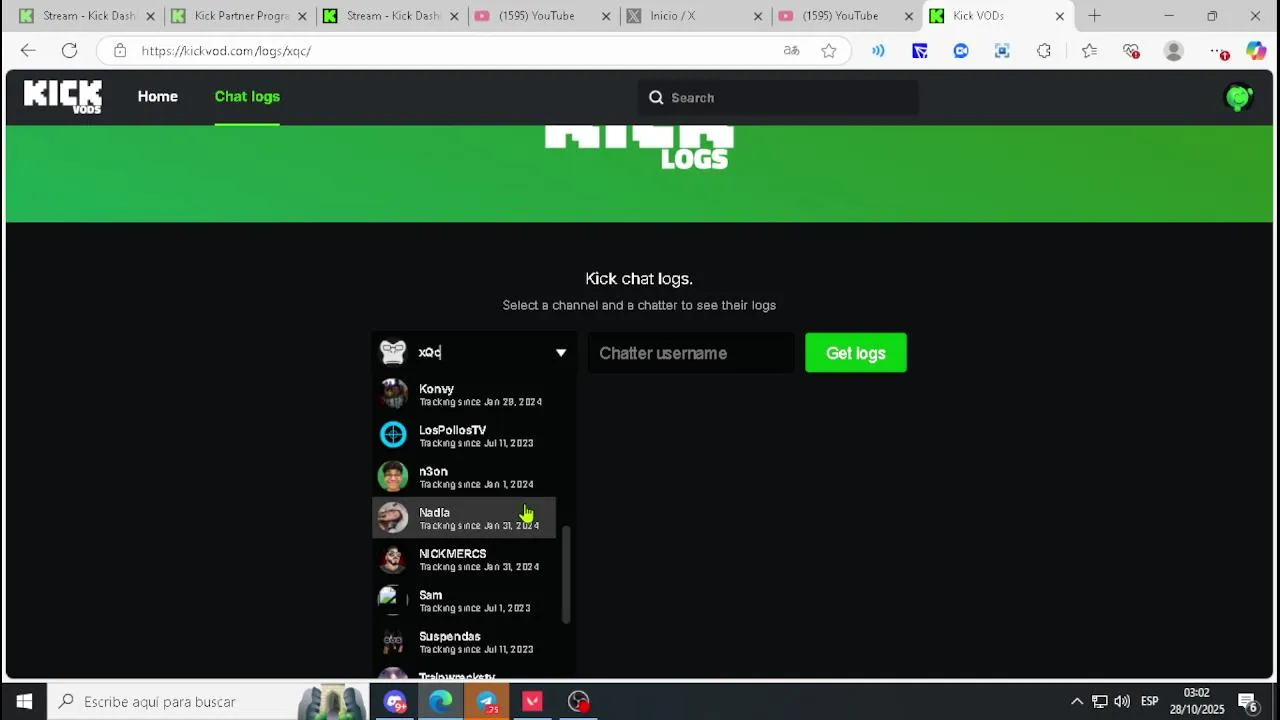The image size is (1280, 720).
Task: Open the red square taskbar app
Action: 533,702
